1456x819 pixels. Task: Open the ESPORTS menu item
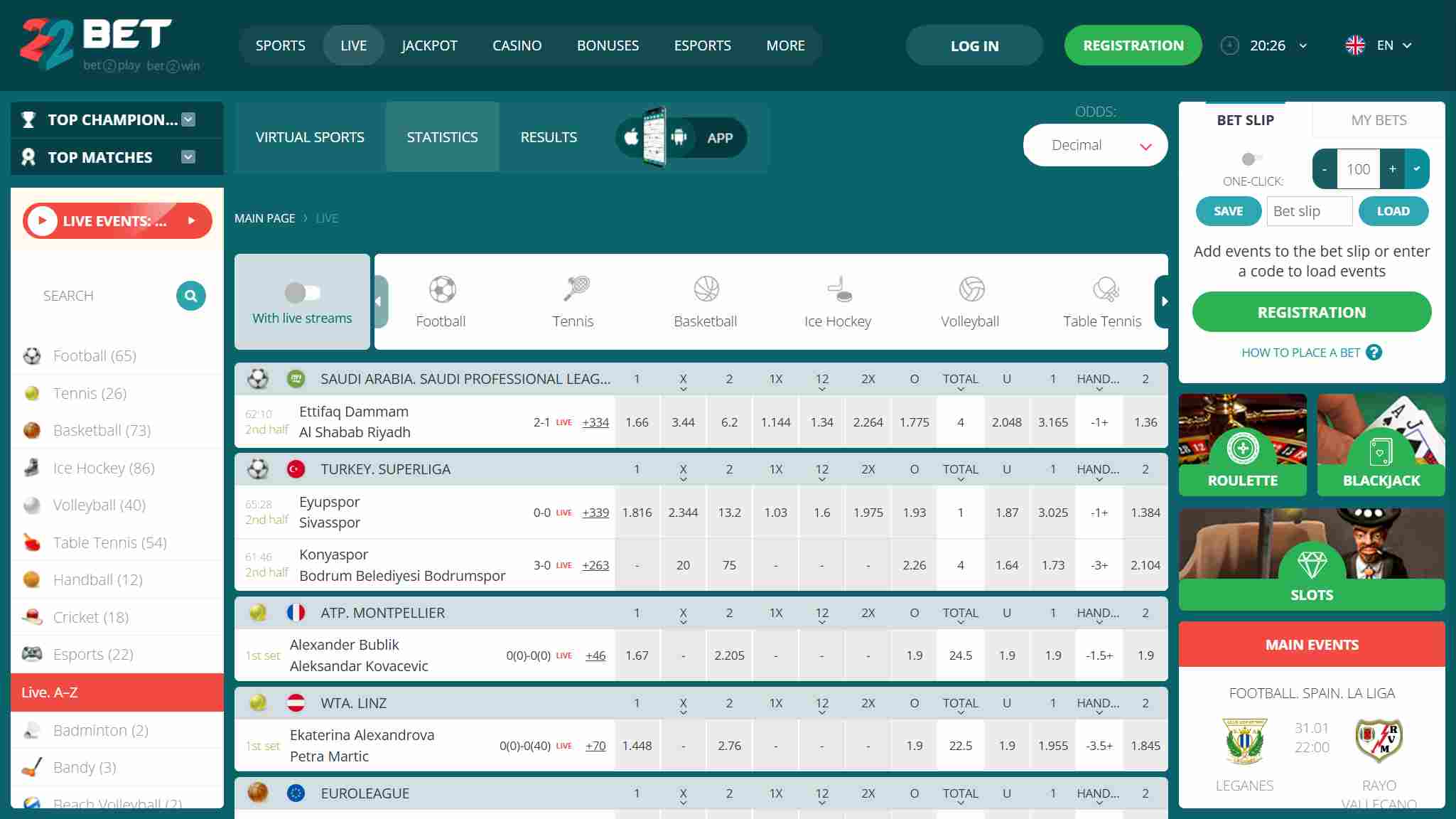(702, 45)
